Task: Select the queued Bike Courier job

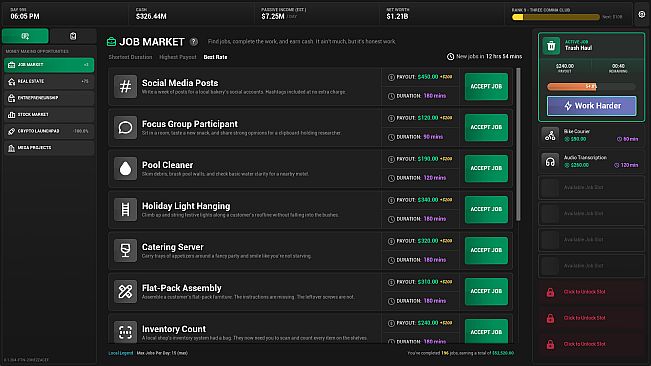Action: pos(592,135)
